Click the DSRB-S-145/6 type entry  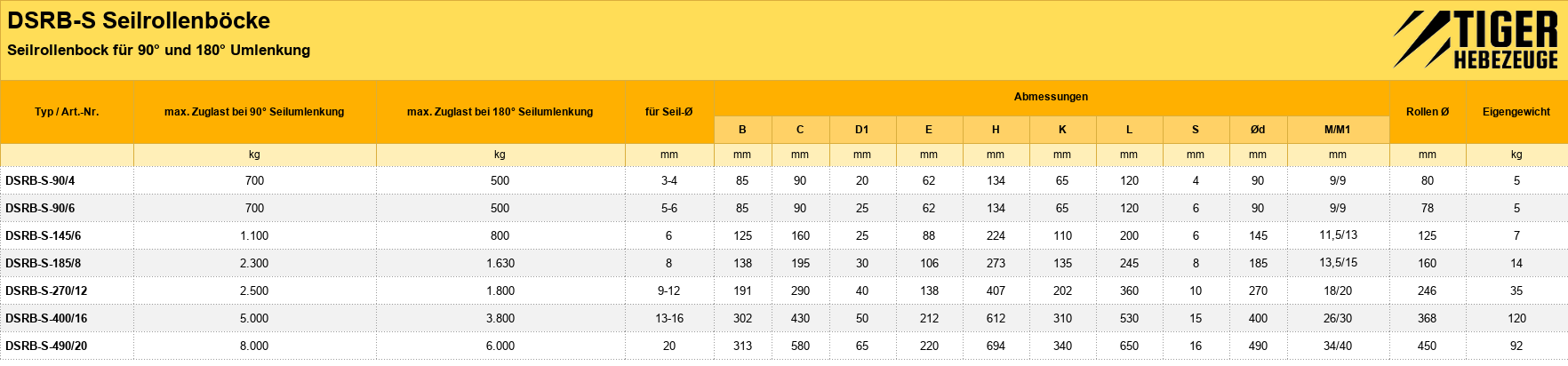[x=43, y=235]
